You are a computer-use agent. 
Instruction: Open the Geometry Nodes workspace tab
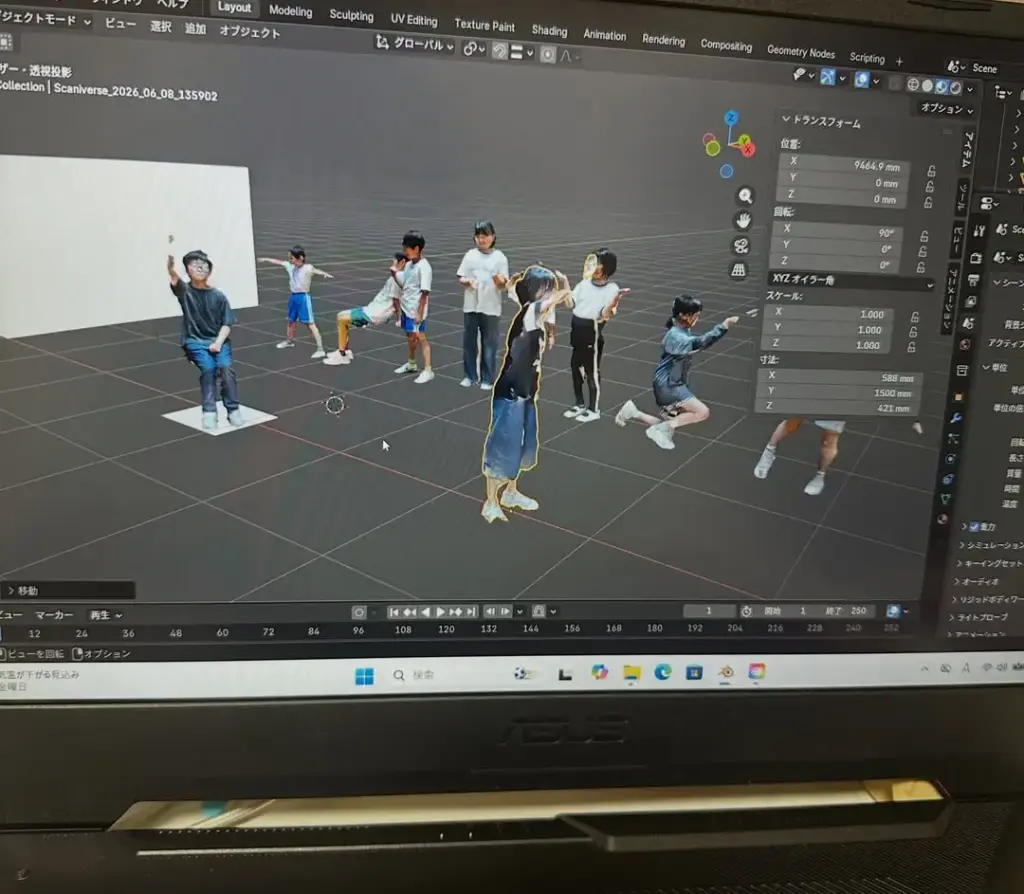[x=801, y=52]
